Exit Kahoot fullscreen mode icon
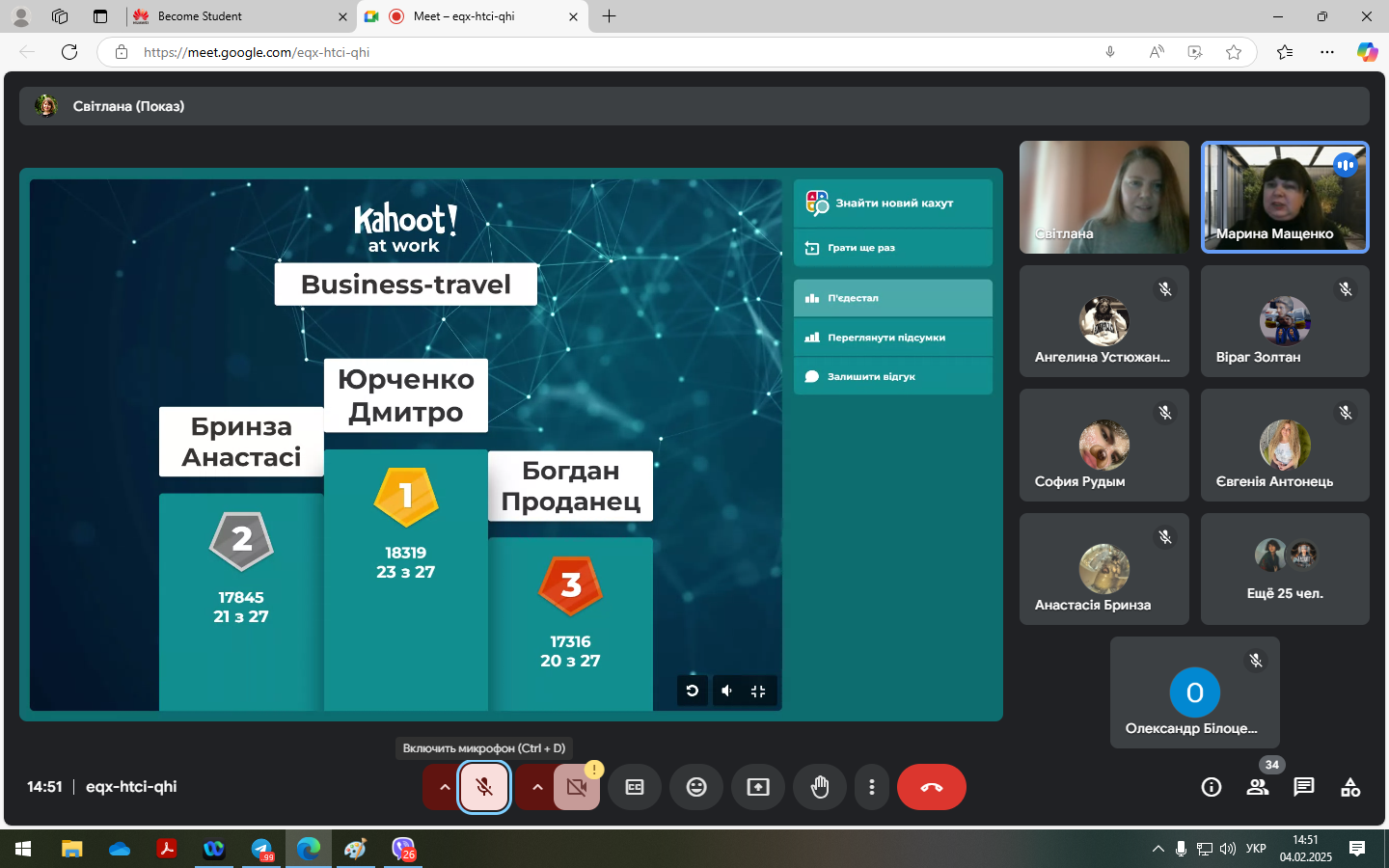The width and height of the screenshot is (1389, 868). click(758, 691)
